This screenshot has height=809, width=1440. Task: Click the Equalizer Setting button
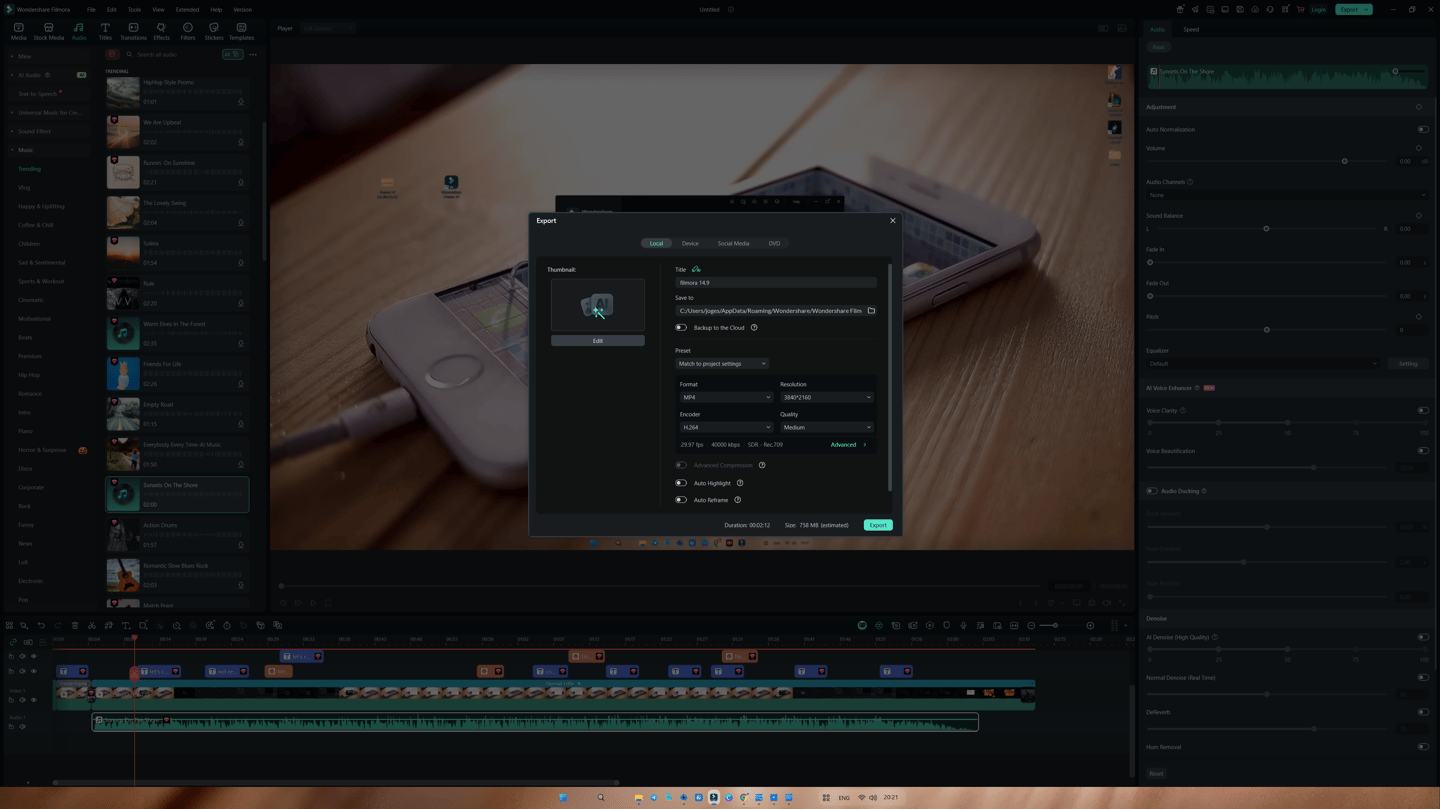(1408, 364)
